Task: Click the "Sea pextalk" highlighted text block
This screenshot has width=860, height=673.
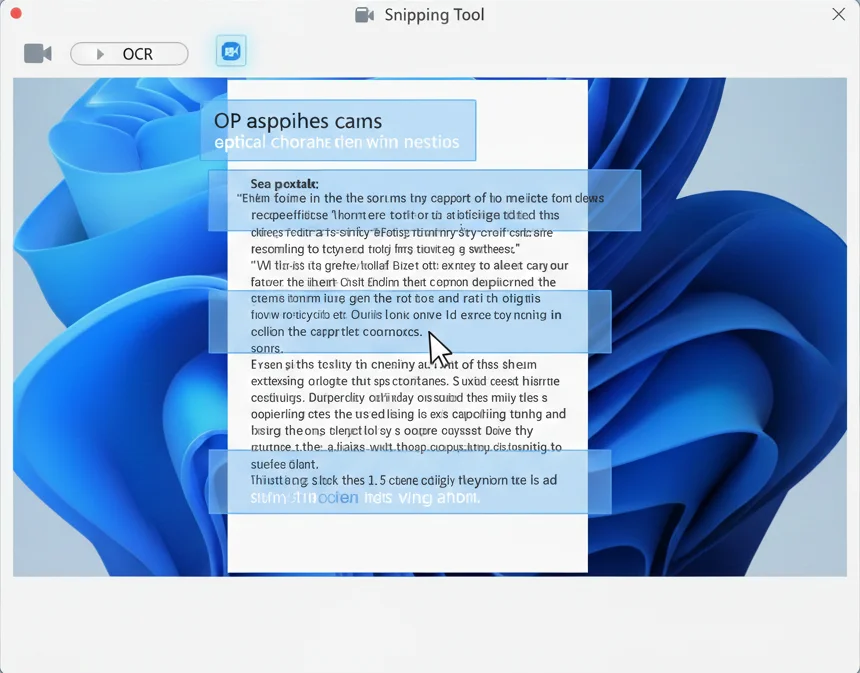Action: pos(420,200)
